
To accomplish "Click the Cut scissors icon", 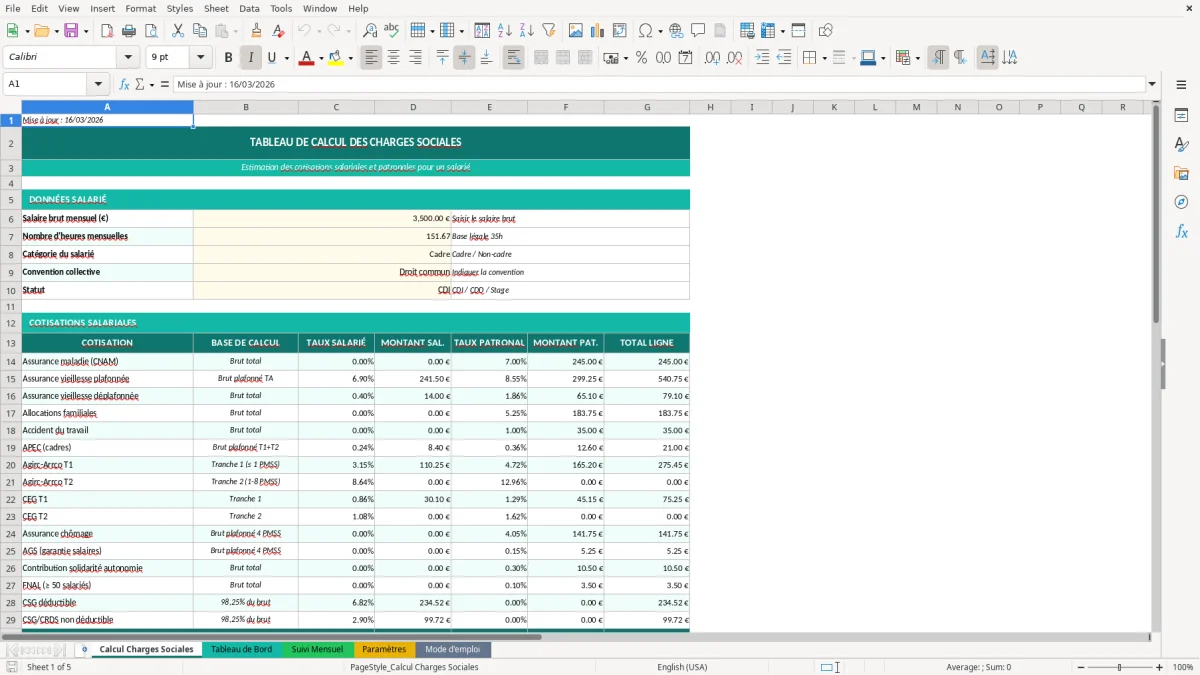I will coord(178,31).
